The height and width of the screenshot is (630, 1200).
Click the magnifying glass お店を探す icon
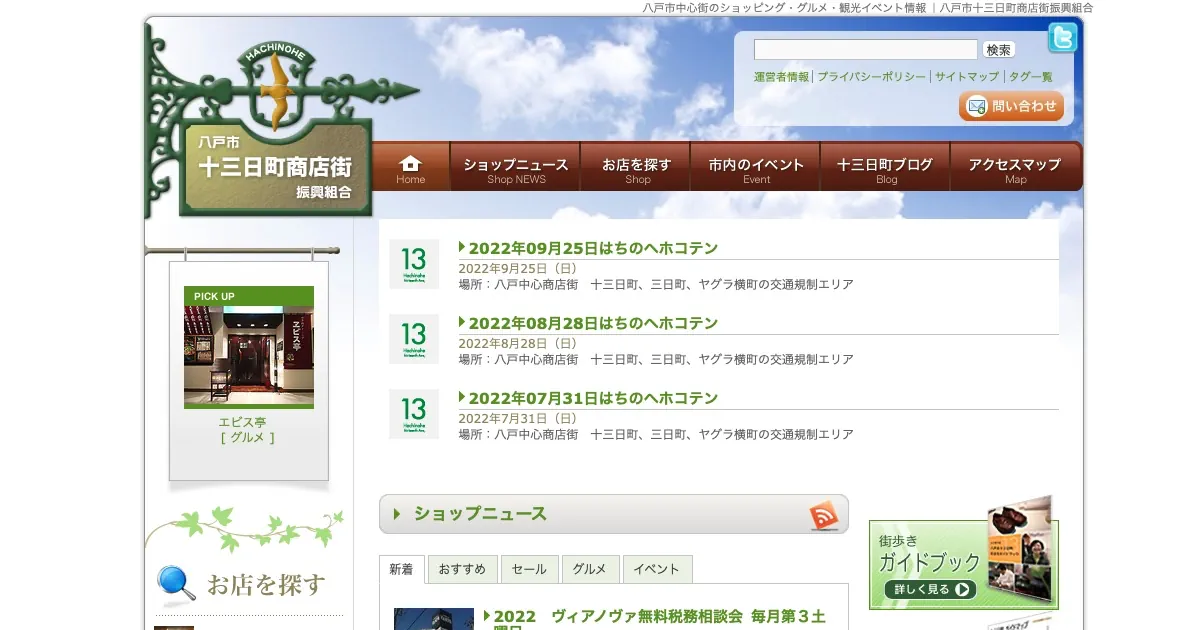pos(176,585)
